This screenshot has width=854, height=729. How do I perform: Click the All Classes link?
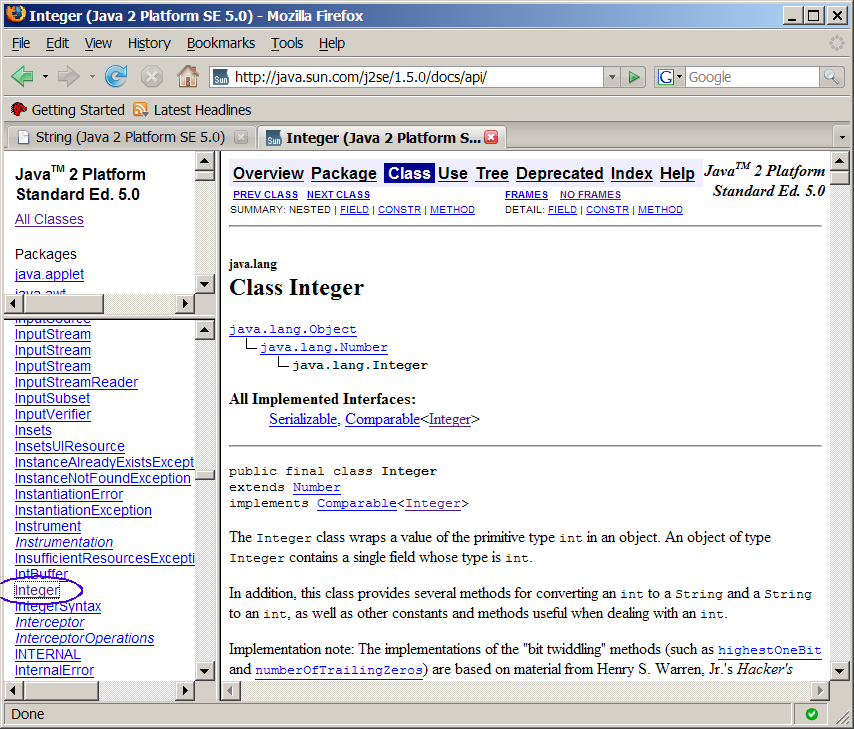(49, 220)
